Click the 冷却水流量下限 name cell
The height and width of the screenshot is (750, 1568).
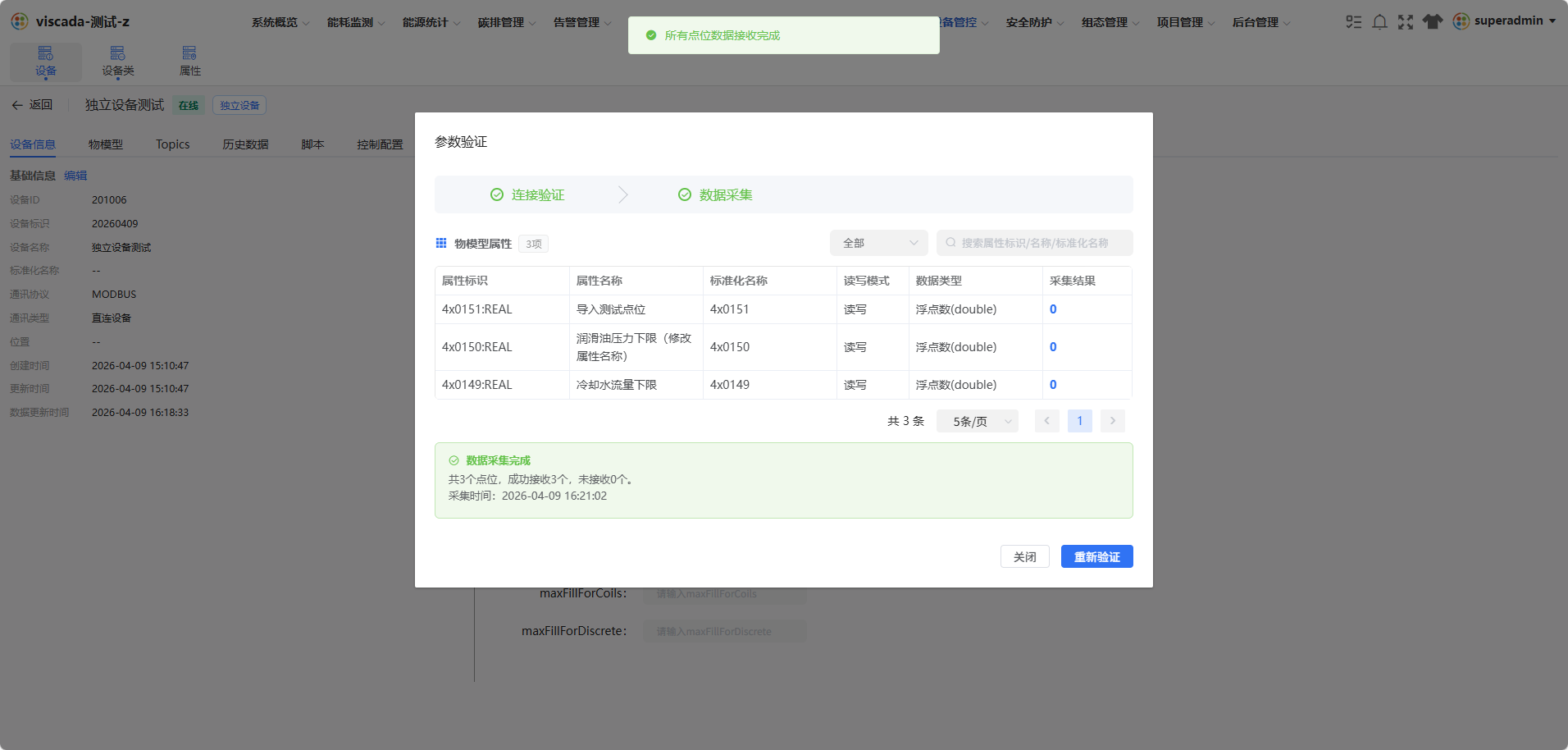(x=636, y=385)
